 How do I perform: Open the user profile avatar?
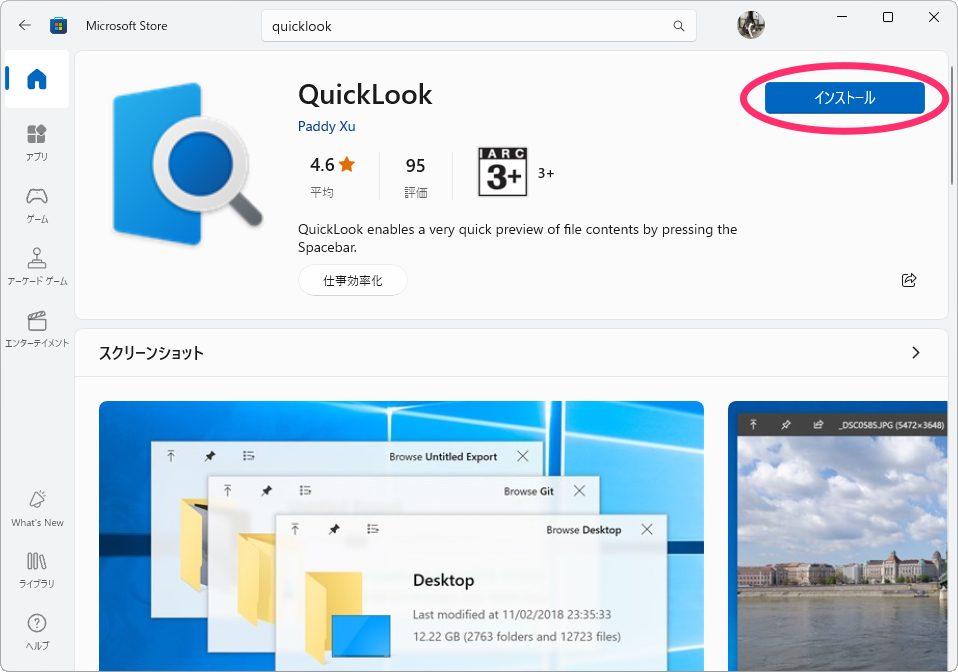click(x=751, y=25)
